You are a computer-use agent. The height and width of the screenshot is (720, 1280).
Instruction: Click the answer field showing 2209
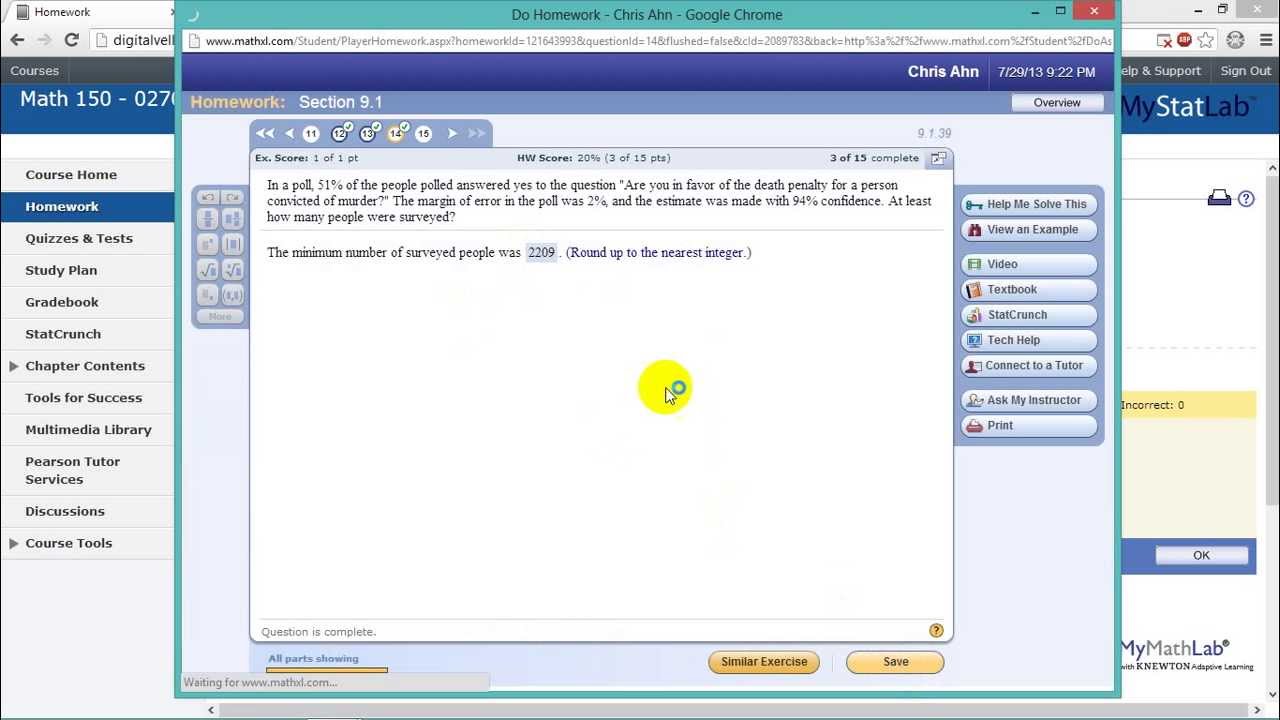pos(541,252)
